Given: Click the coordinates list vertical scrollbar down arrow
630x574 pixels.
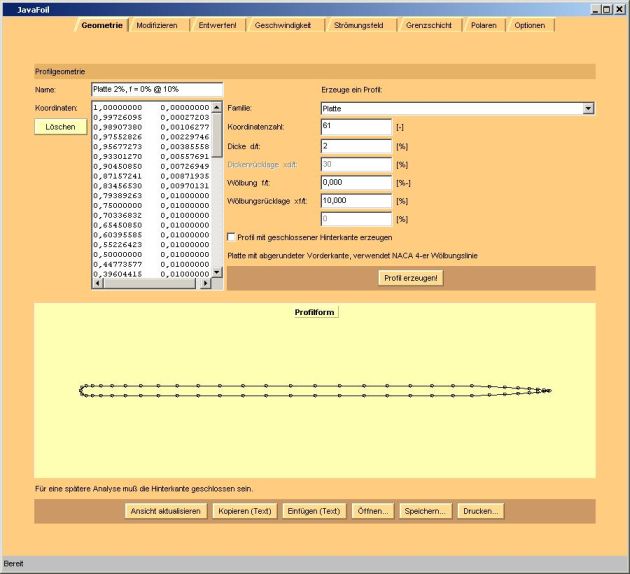Looking at the screenshot, I should (x=218, y=271).
